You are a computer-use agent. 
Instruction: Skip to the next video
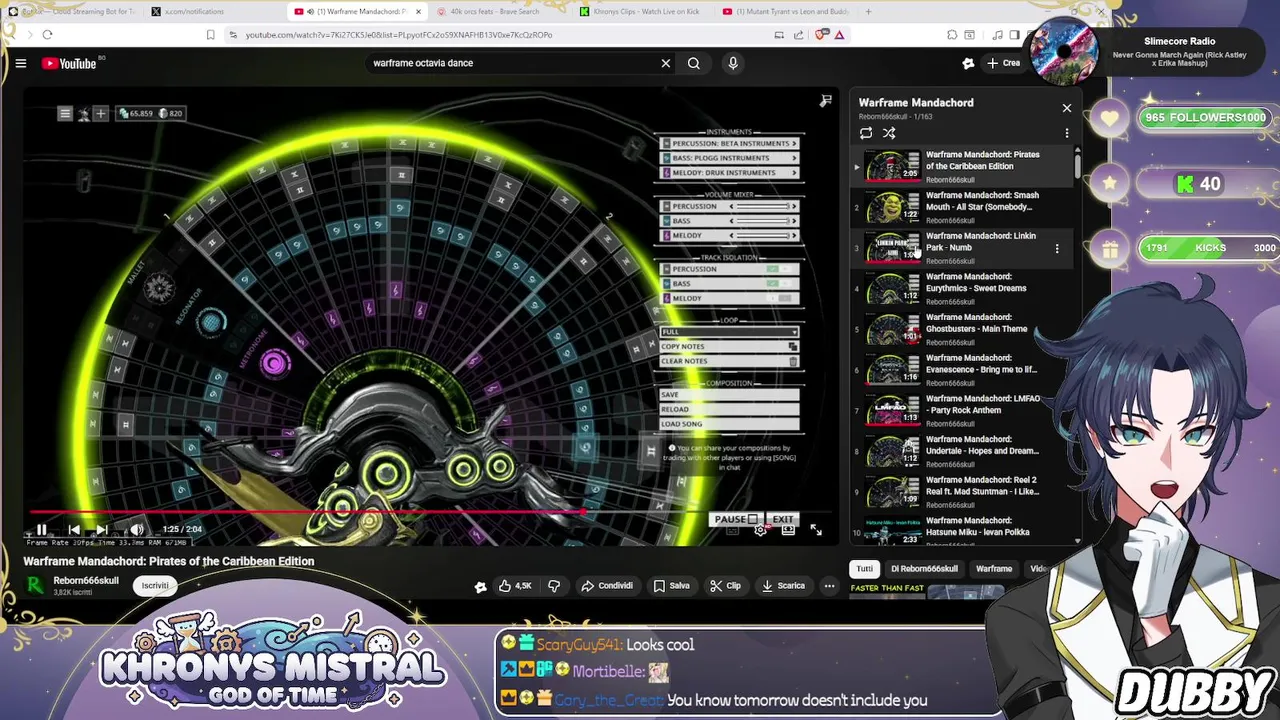(101, 530)
